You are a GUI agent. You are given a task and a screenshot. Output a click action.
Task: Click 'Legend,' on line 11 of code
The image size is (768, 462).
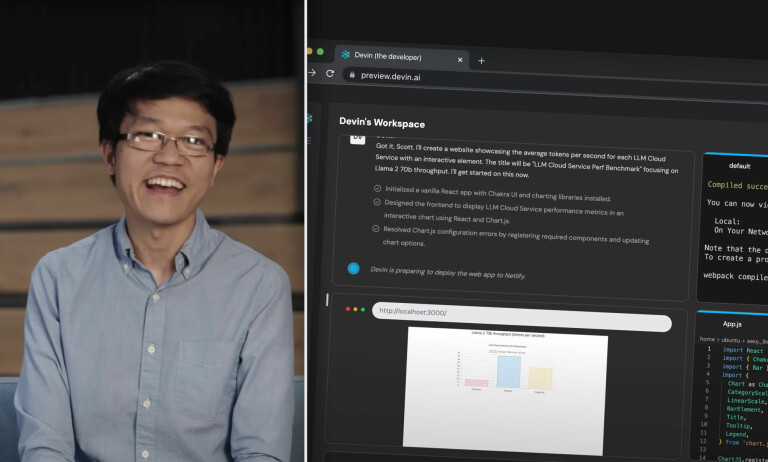tap(736, 434)
